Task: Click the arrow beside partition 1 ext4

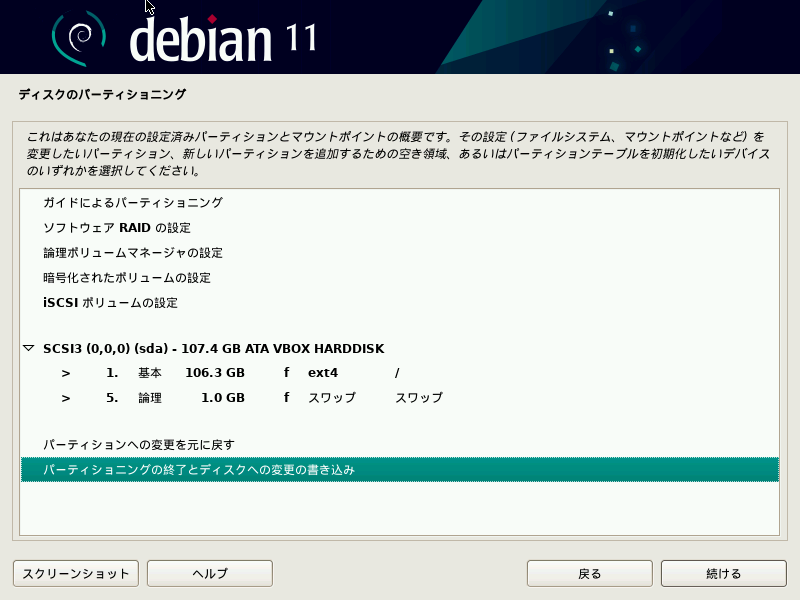Action: 66,373
